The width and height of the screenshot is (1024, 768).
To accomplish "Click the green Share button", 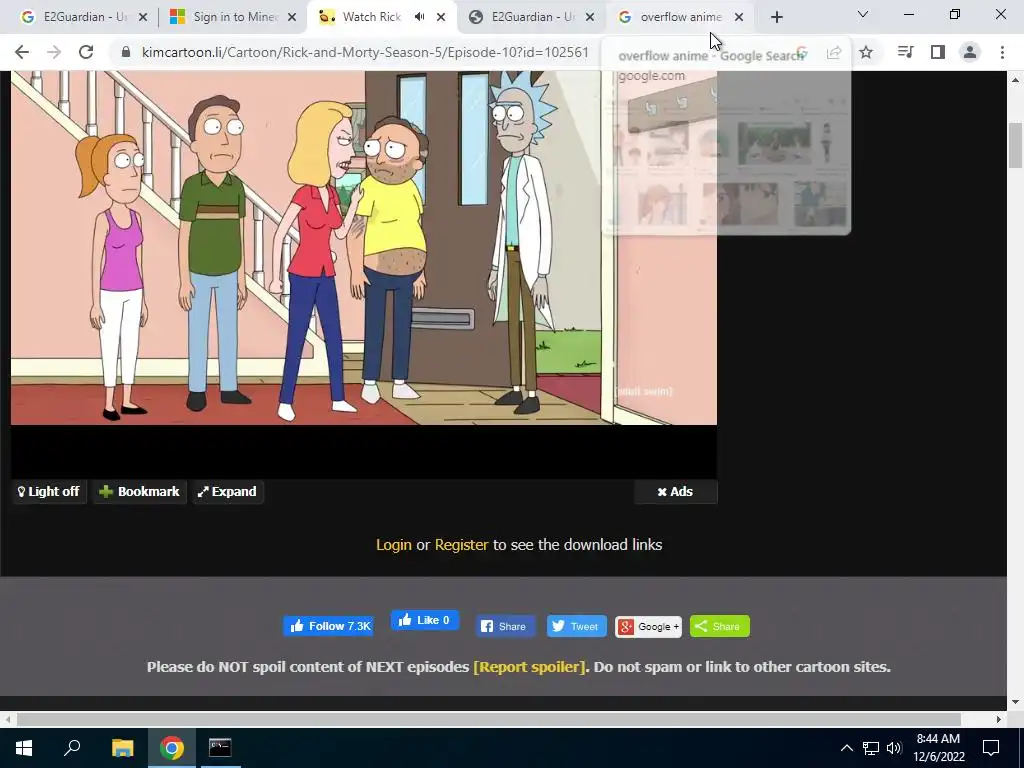I will pyautogui.click(x=720, y=626).
